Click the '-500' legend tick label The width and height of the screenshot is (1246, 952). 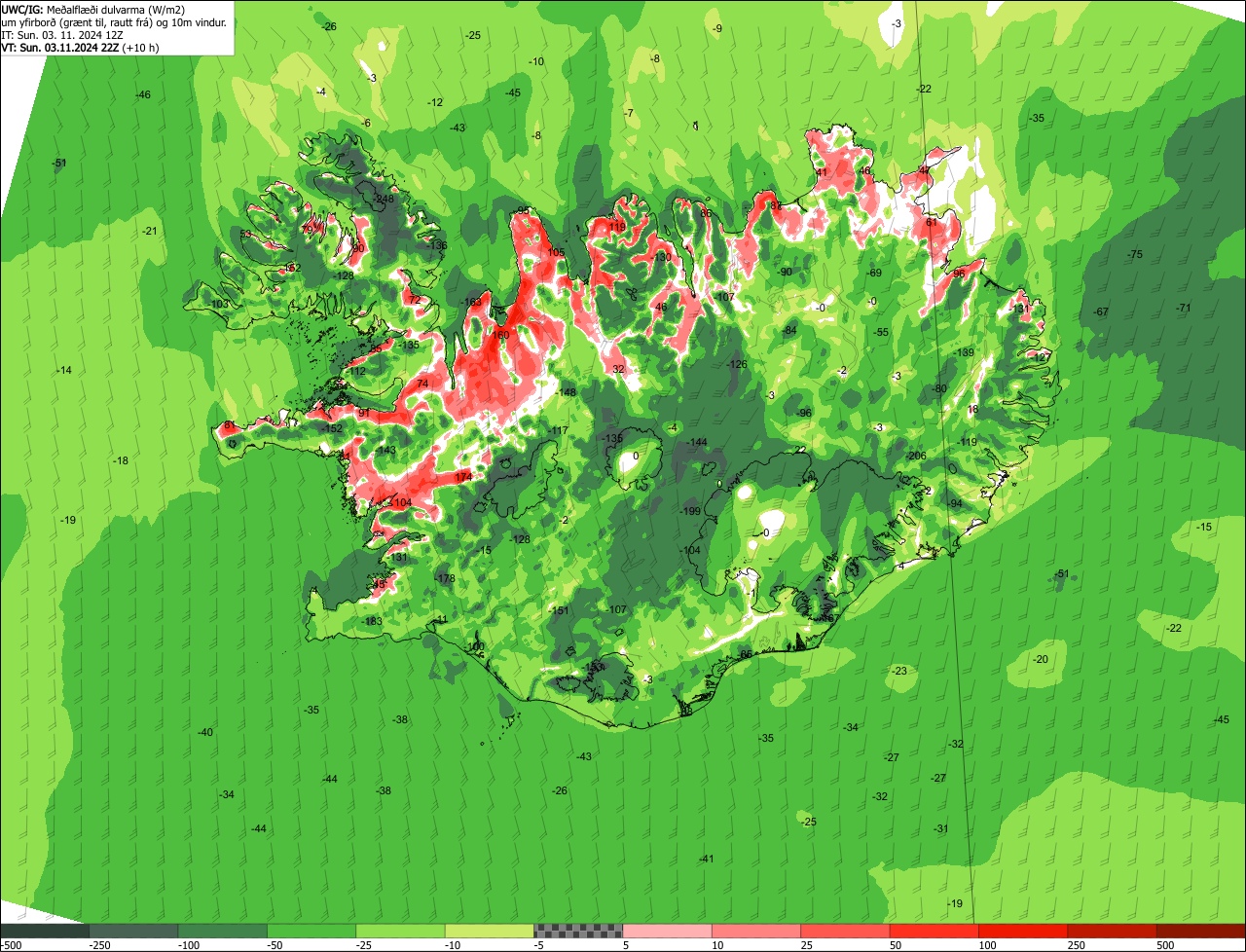coord(10,945)
